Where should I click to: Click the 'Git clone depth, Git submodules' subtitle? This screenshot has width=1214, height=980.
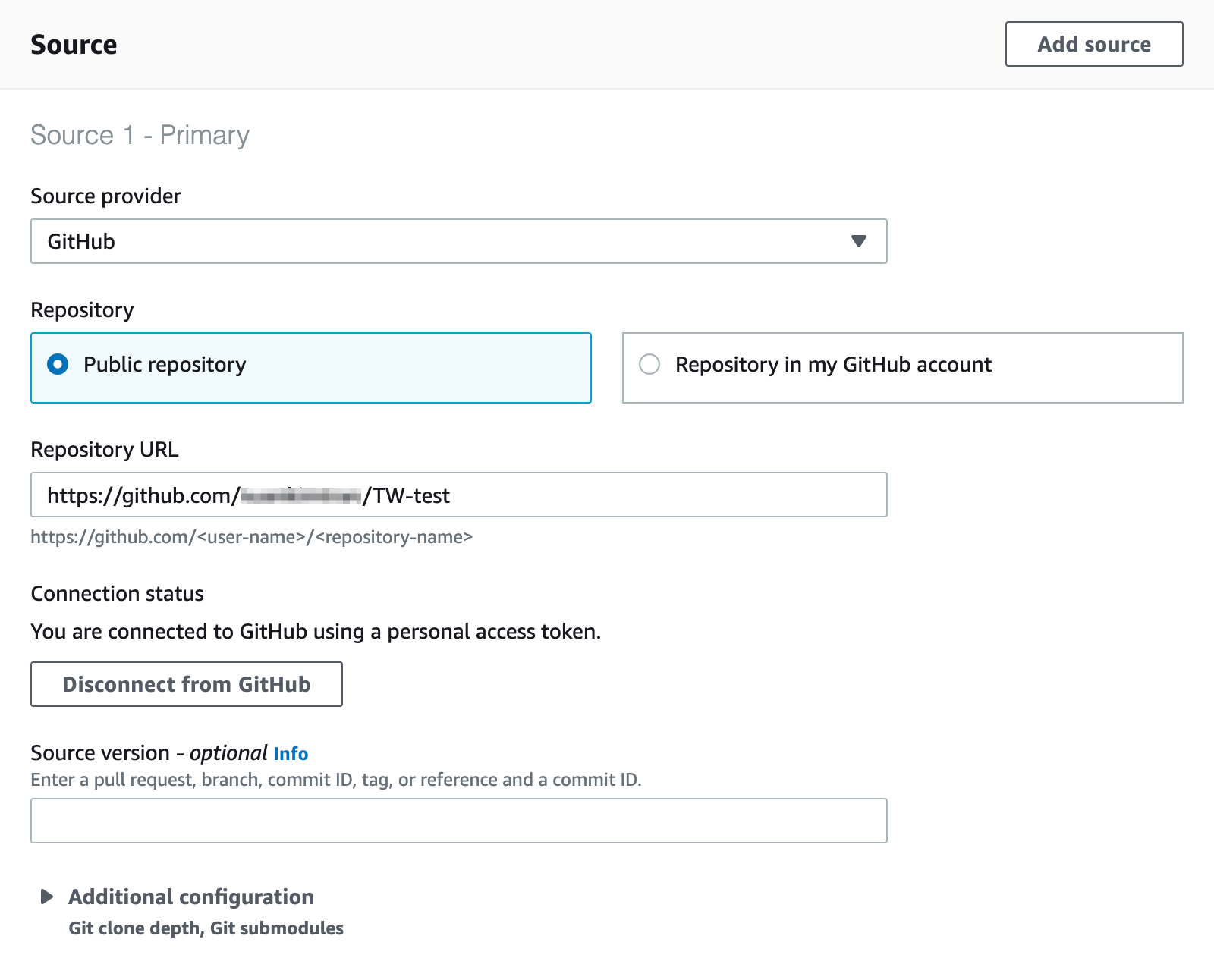tap(206, 928)
